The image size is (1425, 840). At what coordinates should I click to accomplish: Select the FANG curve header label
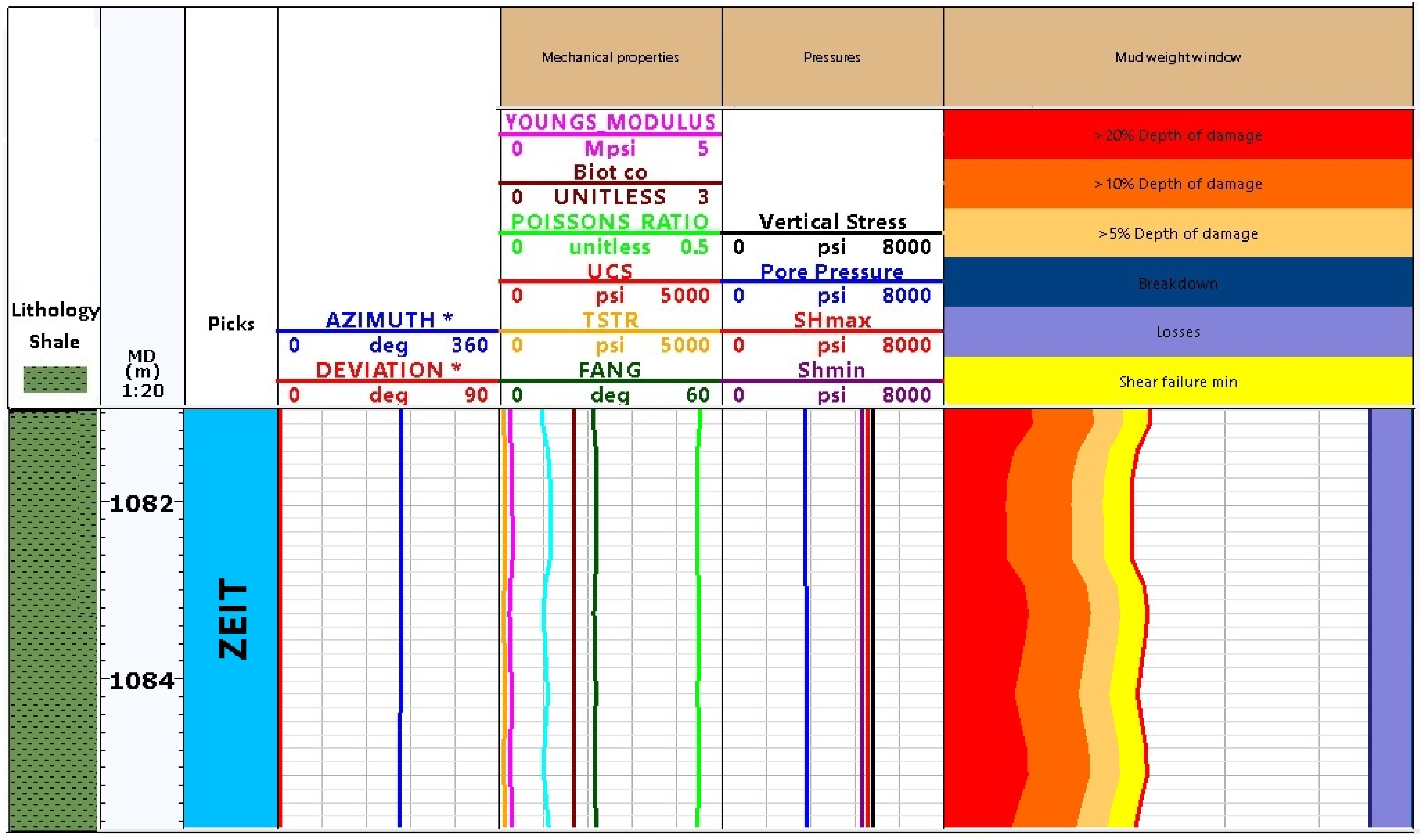pos(610,370)
